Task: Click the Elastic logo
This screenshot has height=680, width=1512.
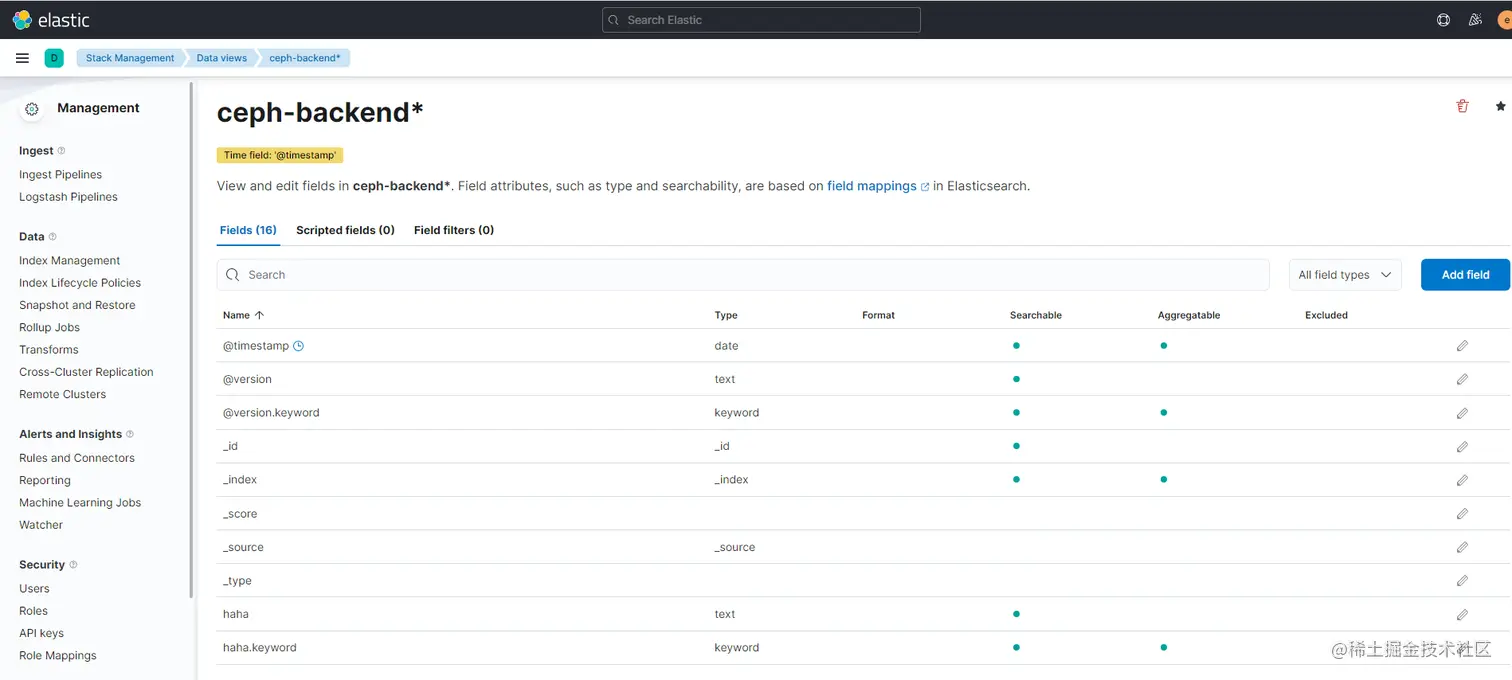Action: tap(50, 20)
